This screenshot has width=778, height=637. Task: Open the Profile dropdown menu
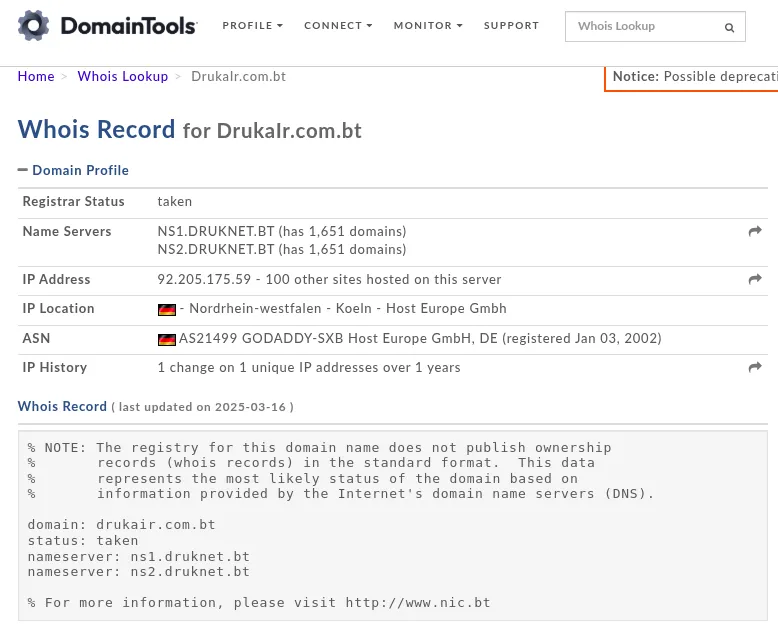(252, 26)
